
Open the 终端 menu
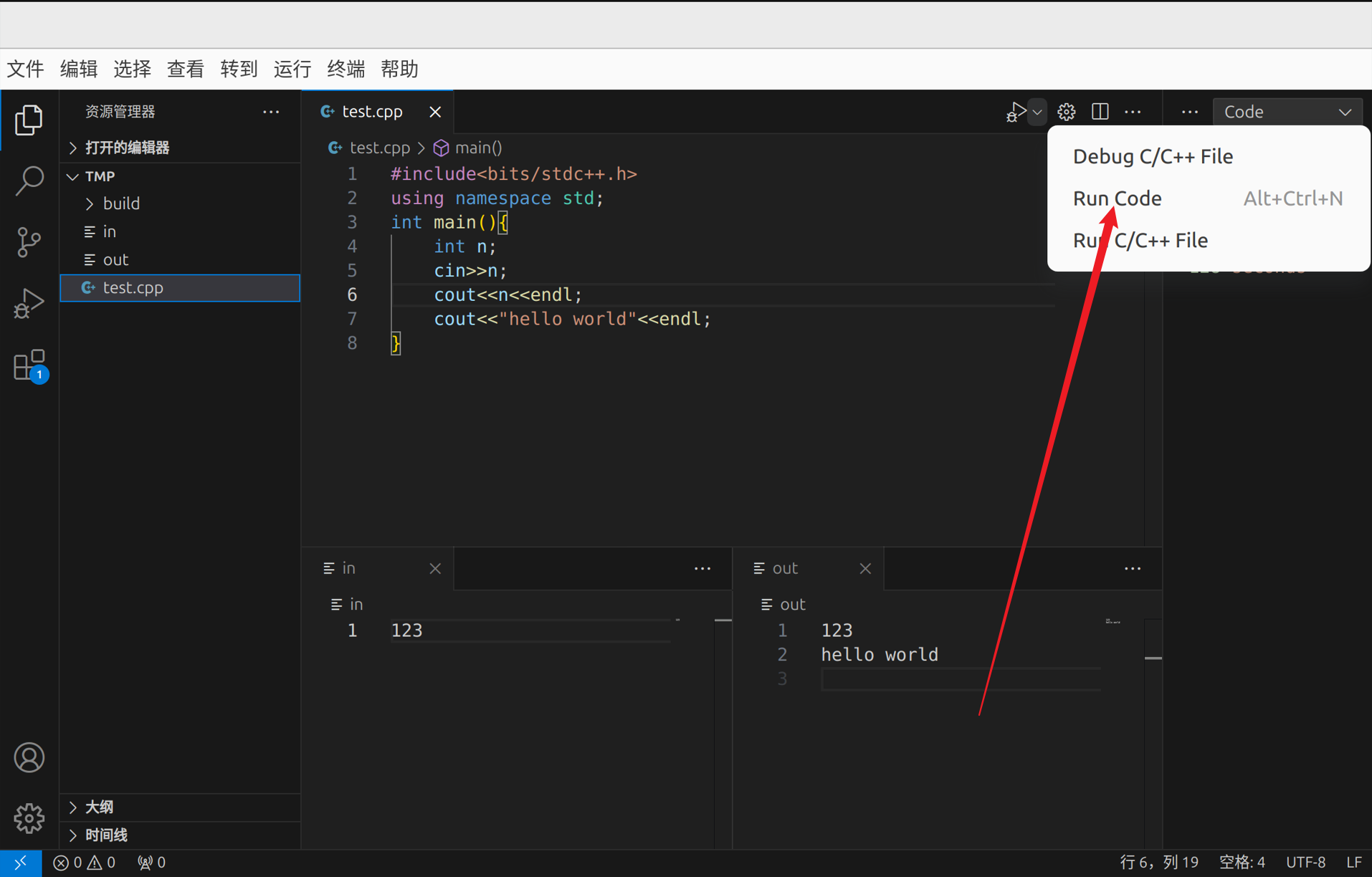coord(345,69)
